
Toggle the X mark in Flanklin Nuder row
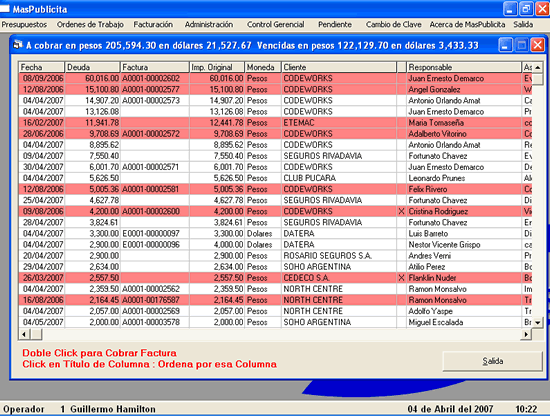click(402, 278)
